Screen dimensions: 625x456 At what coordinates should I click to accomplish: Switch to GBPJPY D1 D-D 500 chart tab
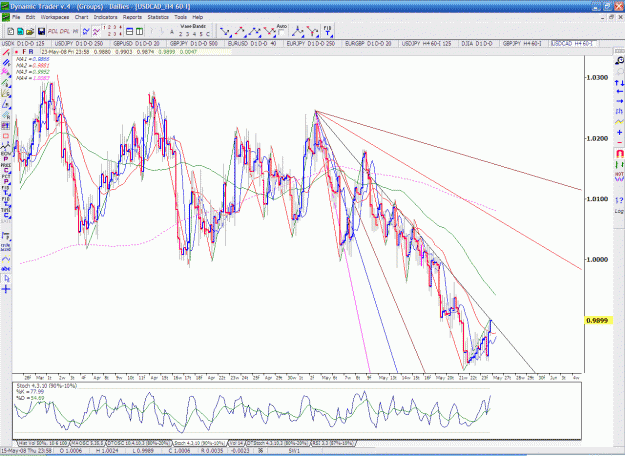coord(194,43)
